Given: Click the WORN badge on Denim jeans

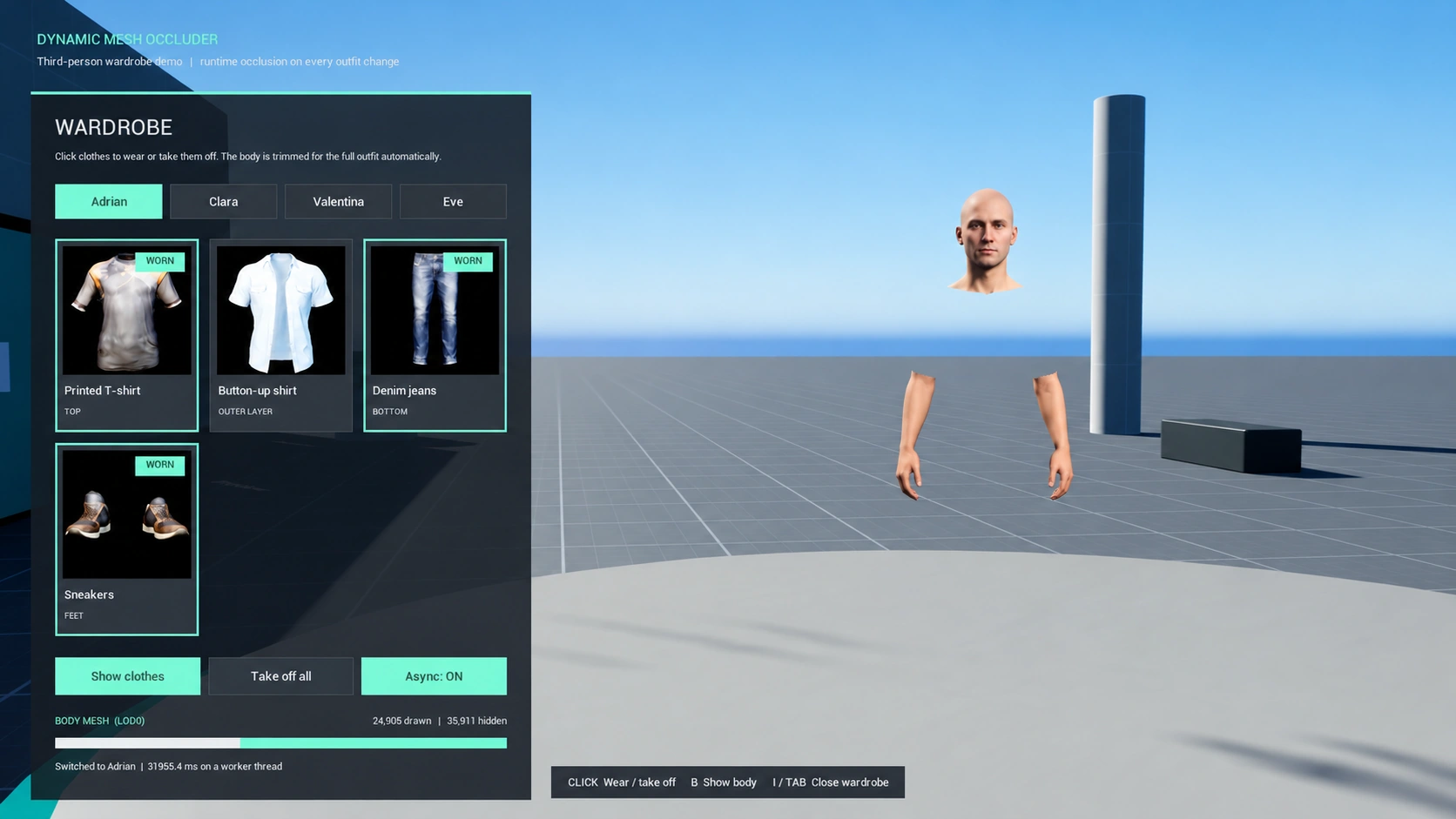Looking at the screenshot, I should click(468, 261).
